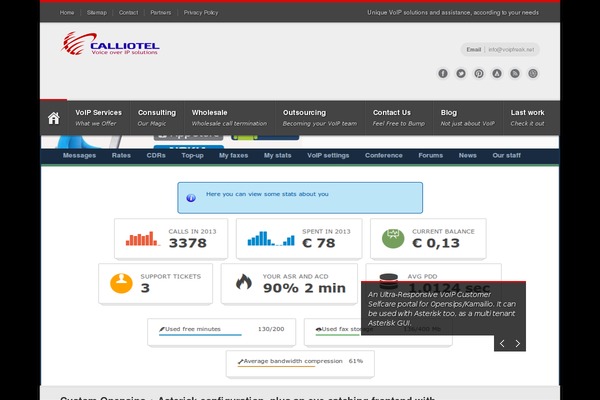
Task: Open the Privacy Policy link
Action: (201, 13)
